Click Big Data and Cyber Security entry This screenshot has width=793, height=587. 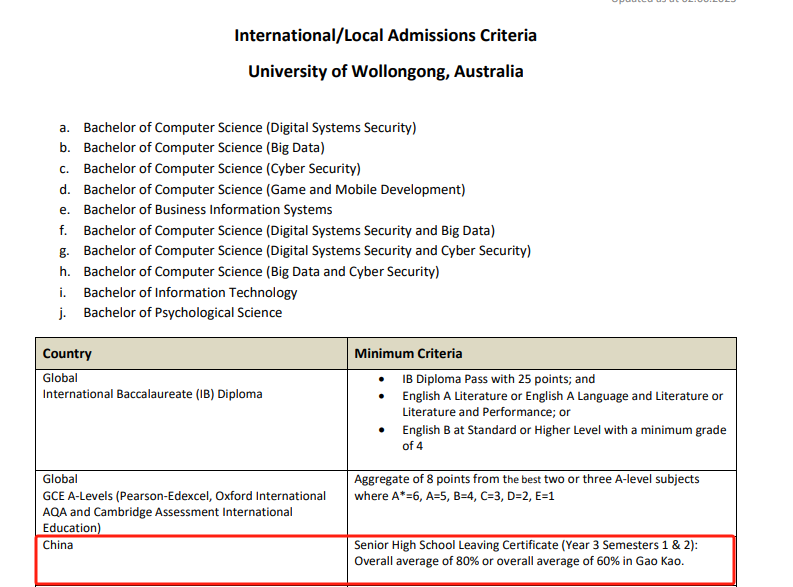pos(261,272)
